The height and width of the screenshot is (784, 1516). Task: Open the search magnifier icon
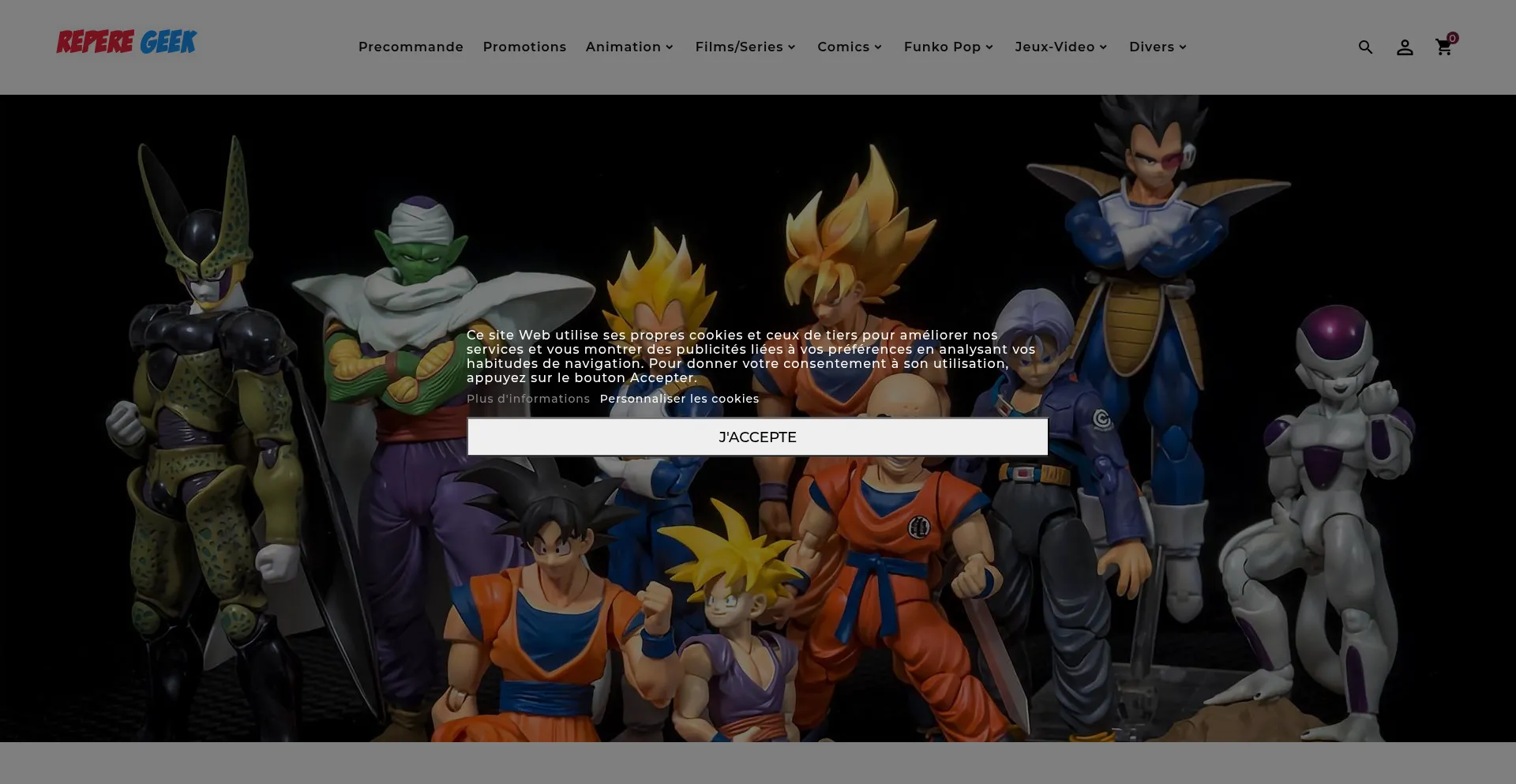point(1365,47)
